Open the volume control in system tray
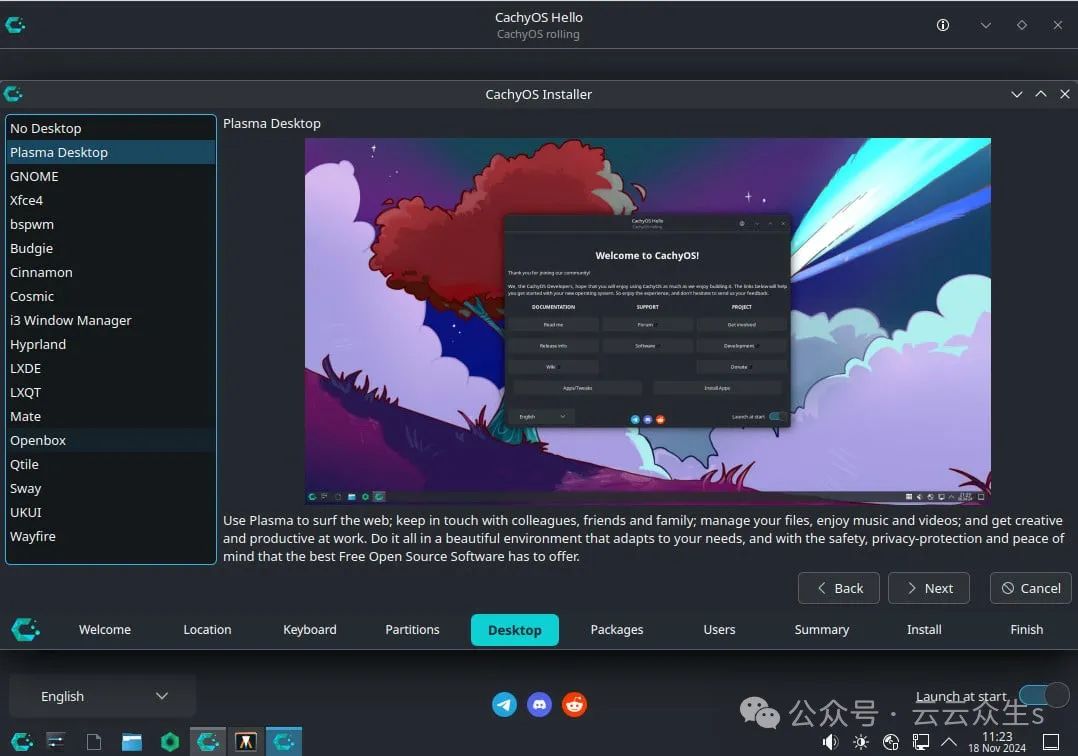The width and height of the screenshot is (1078, 756). [830, 742]
